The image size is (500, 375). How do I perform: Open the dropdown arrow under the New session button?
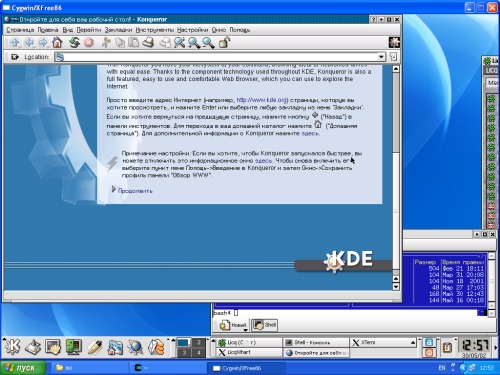(245, 330)
